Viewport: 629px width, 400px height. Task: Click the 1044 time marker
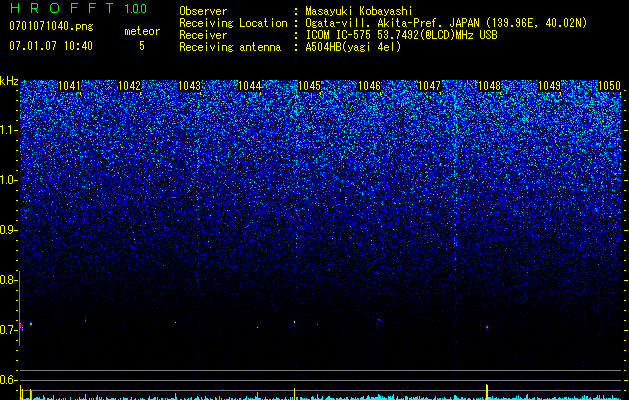click(250, 86)
